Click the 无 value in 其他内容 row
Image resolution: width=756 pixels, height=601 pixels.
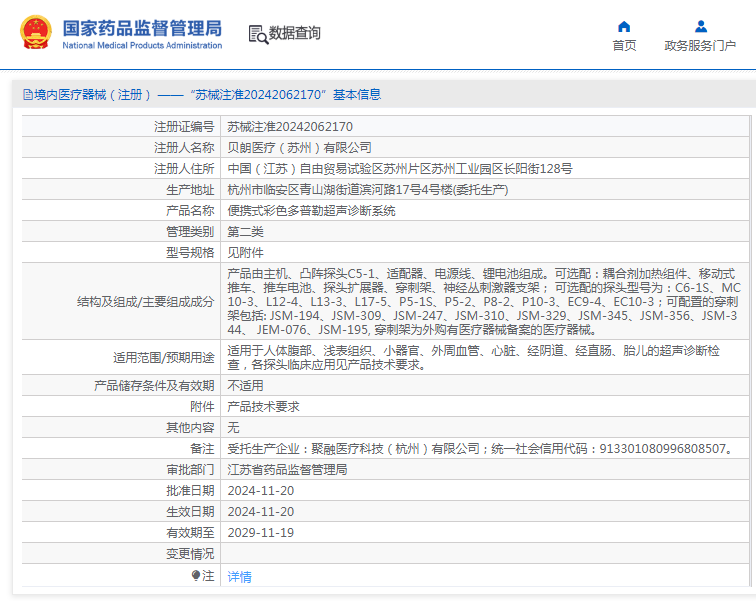tap(233, 427)
